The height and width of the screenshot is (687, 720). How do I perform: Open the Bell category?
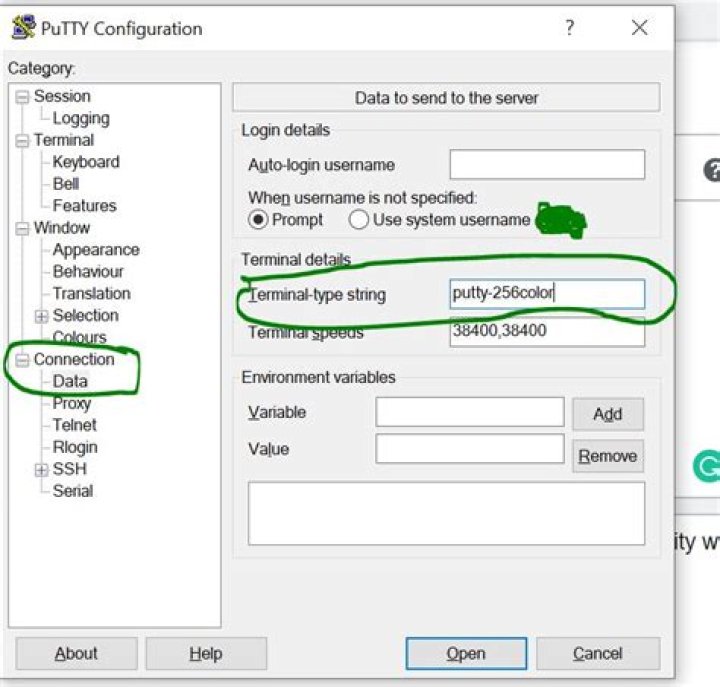pyautogui.click(x=66, y=184)
